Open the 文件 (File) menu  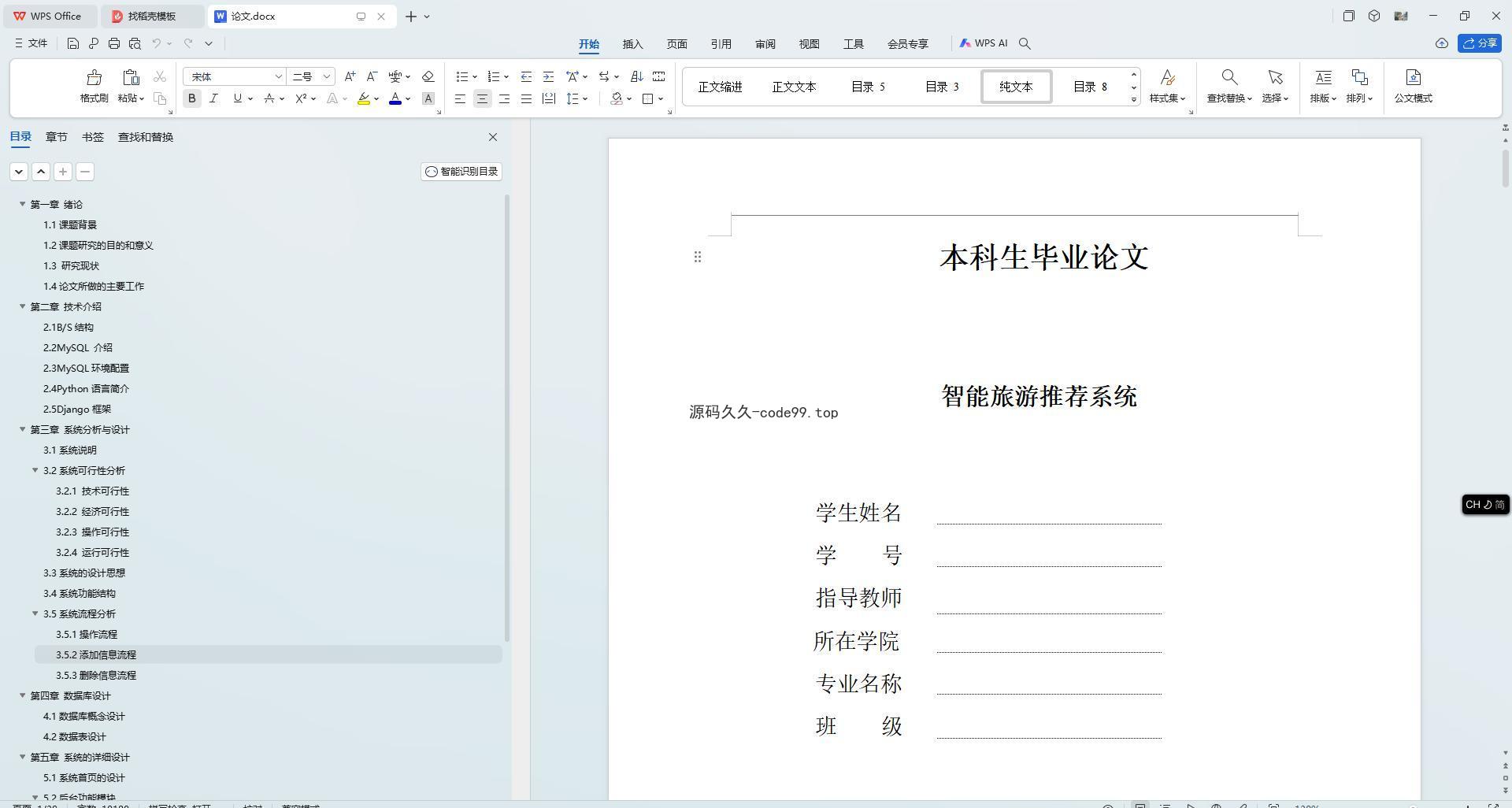pos(31,43)
